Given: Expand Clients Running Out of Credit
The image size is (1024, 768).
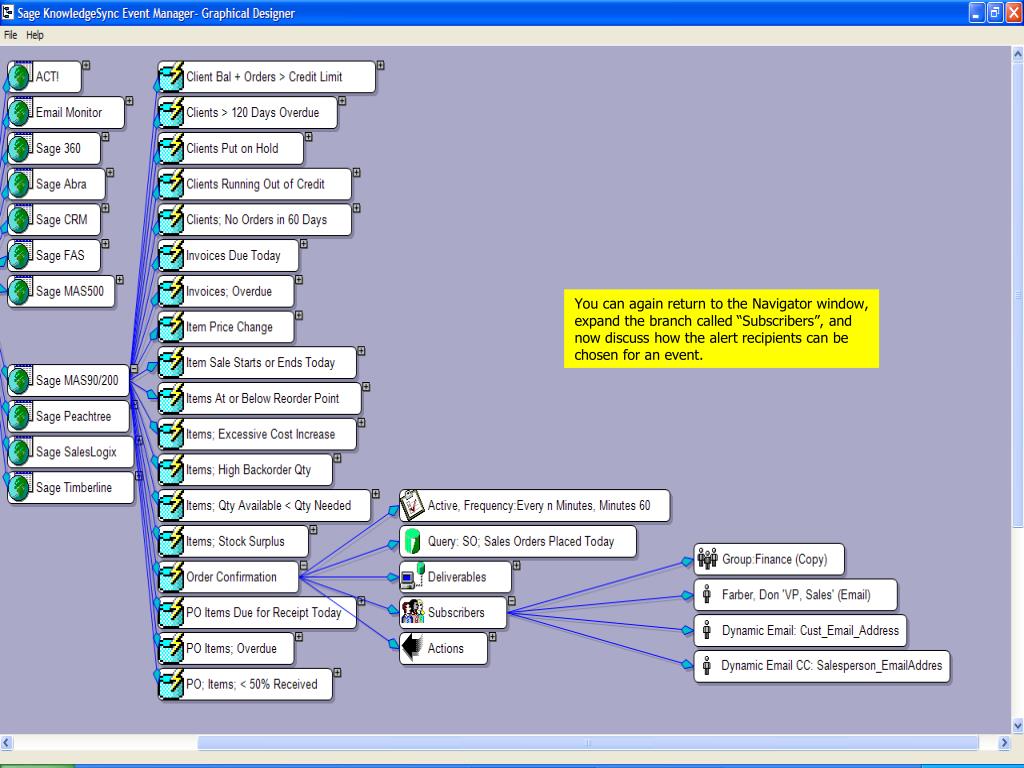Looking at the screenshot, I should pyautogui.click(x=357, y=172).
